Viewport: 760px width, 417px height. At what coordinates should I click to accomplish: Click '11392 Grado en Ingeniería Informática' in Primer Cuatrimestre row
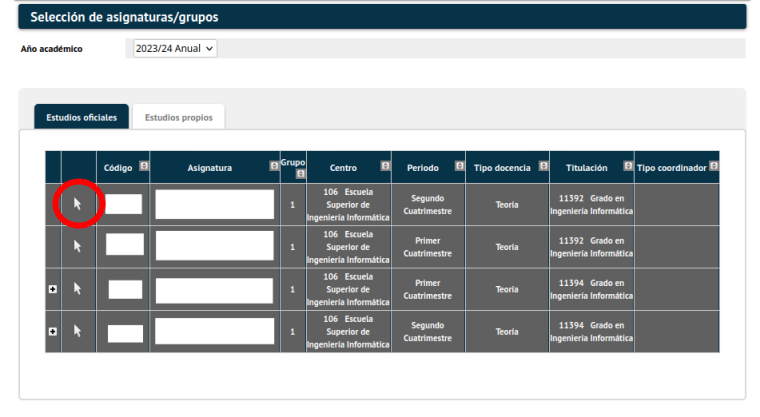(x=591, y=247)
